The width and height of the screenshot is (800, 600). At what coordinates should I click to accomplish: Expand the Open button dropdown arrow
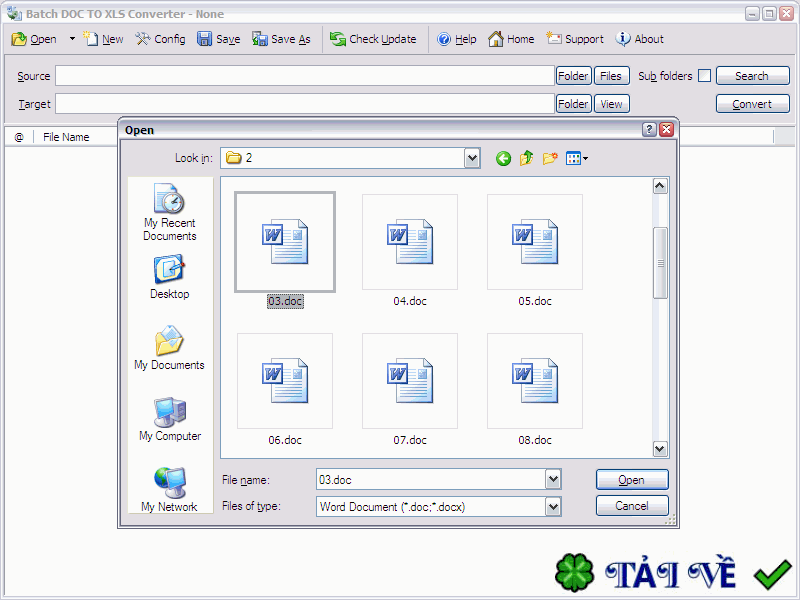(72, 39)
